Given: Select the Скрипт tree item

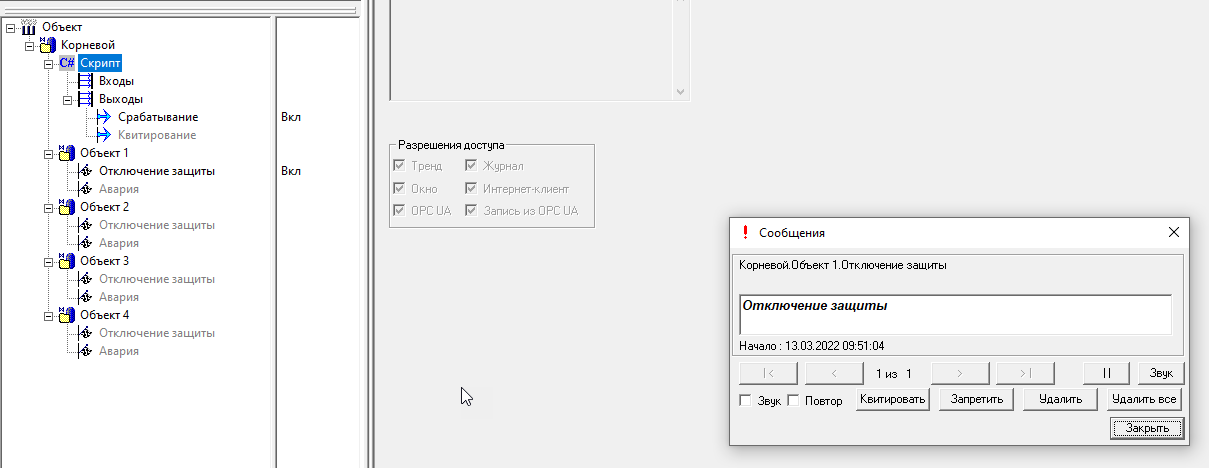Looking at the screenshot, I should [x=102, y=63].
